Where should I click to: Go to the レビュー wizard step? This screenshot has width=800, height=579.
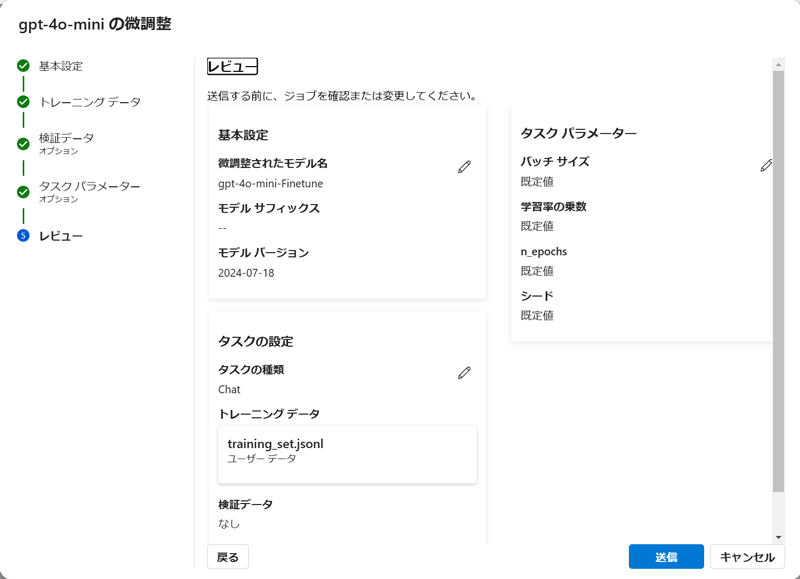[x=61, y=236]
